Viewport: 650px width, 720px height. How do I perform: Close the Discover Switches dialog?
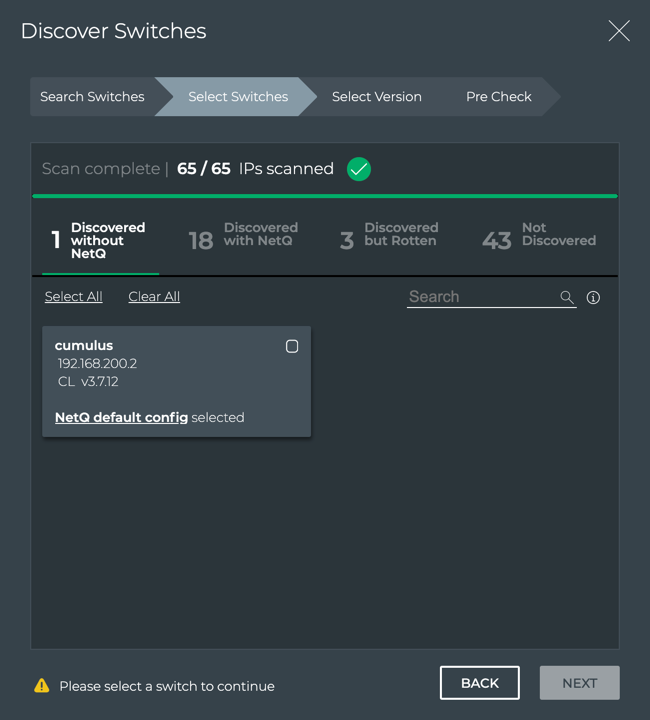(x=619, y=31)
